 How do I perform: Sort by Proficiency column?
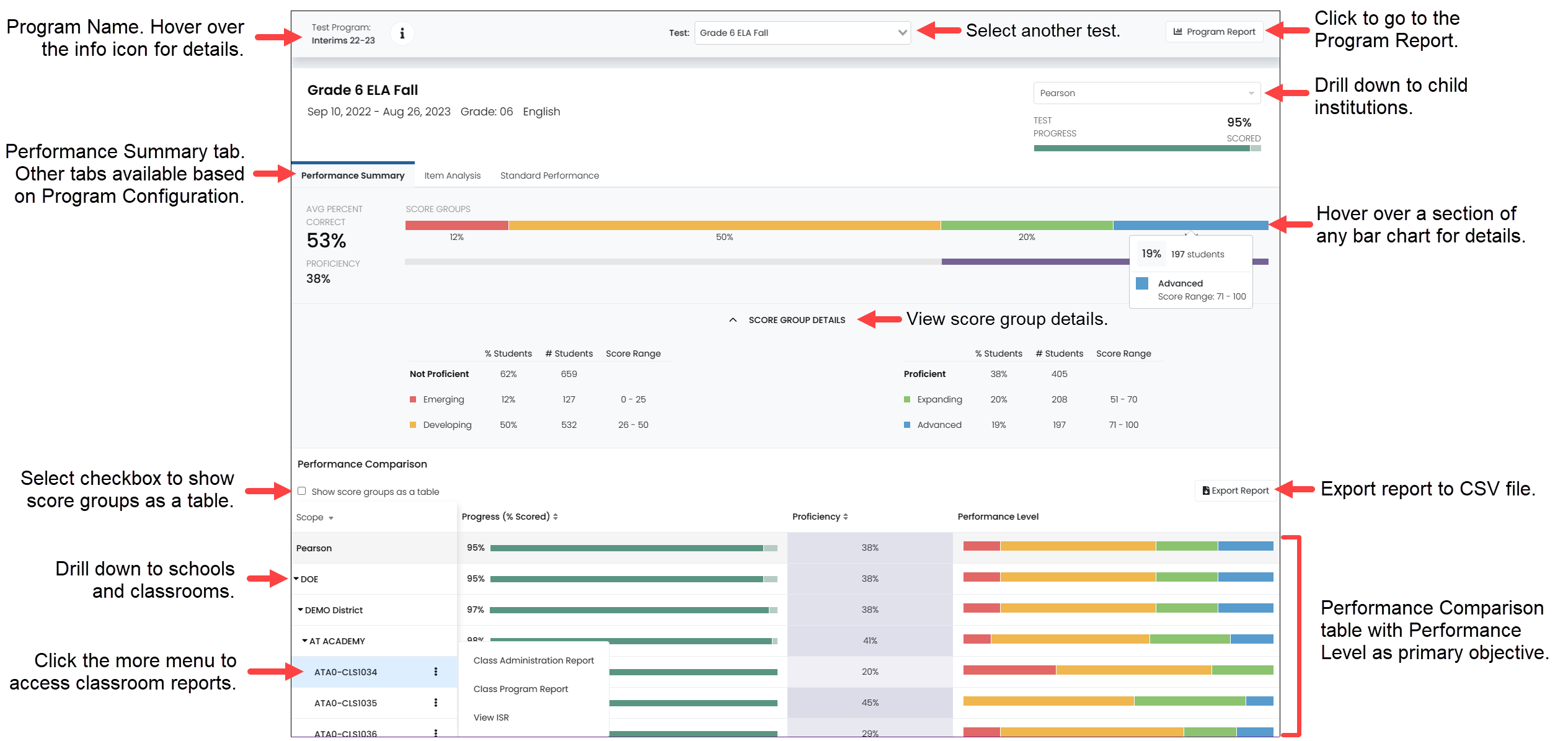[846, 517]
